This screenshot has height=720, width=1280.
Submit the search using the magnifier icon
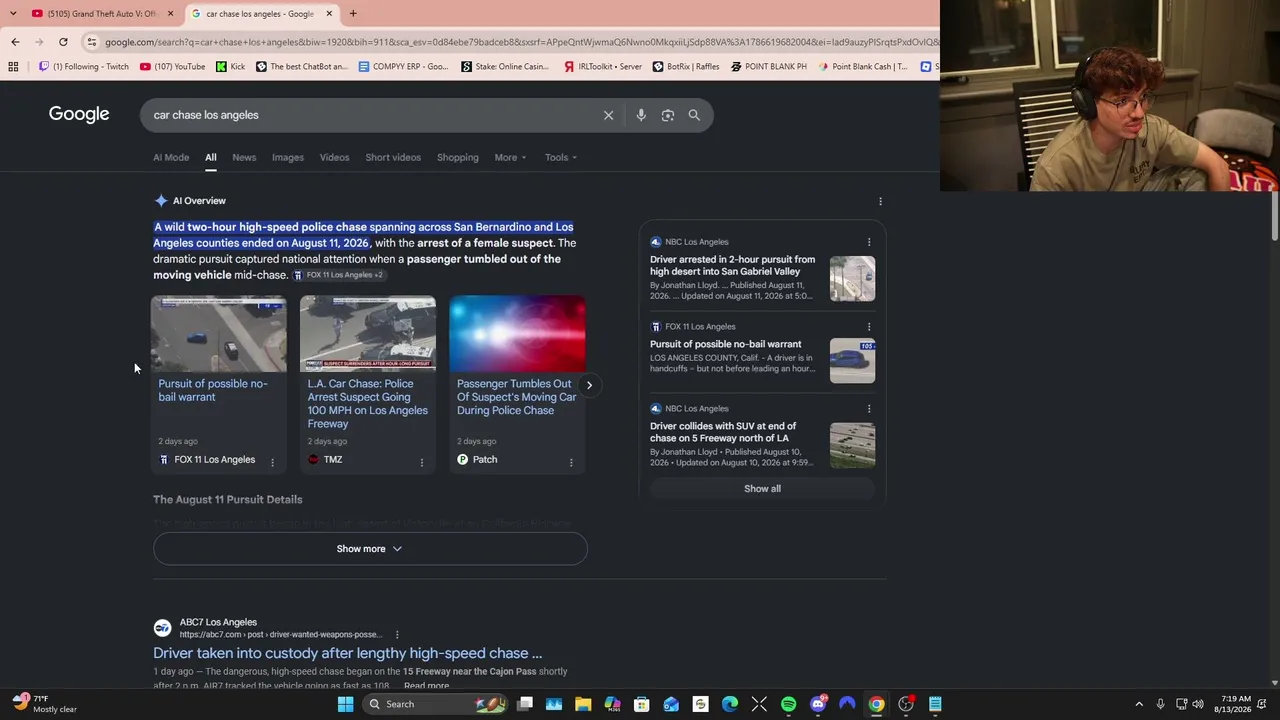694,115
